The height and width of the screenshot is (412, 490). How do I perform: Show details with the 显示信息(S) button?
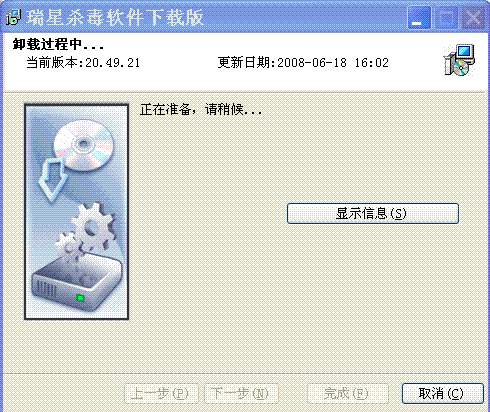point(373,213)
